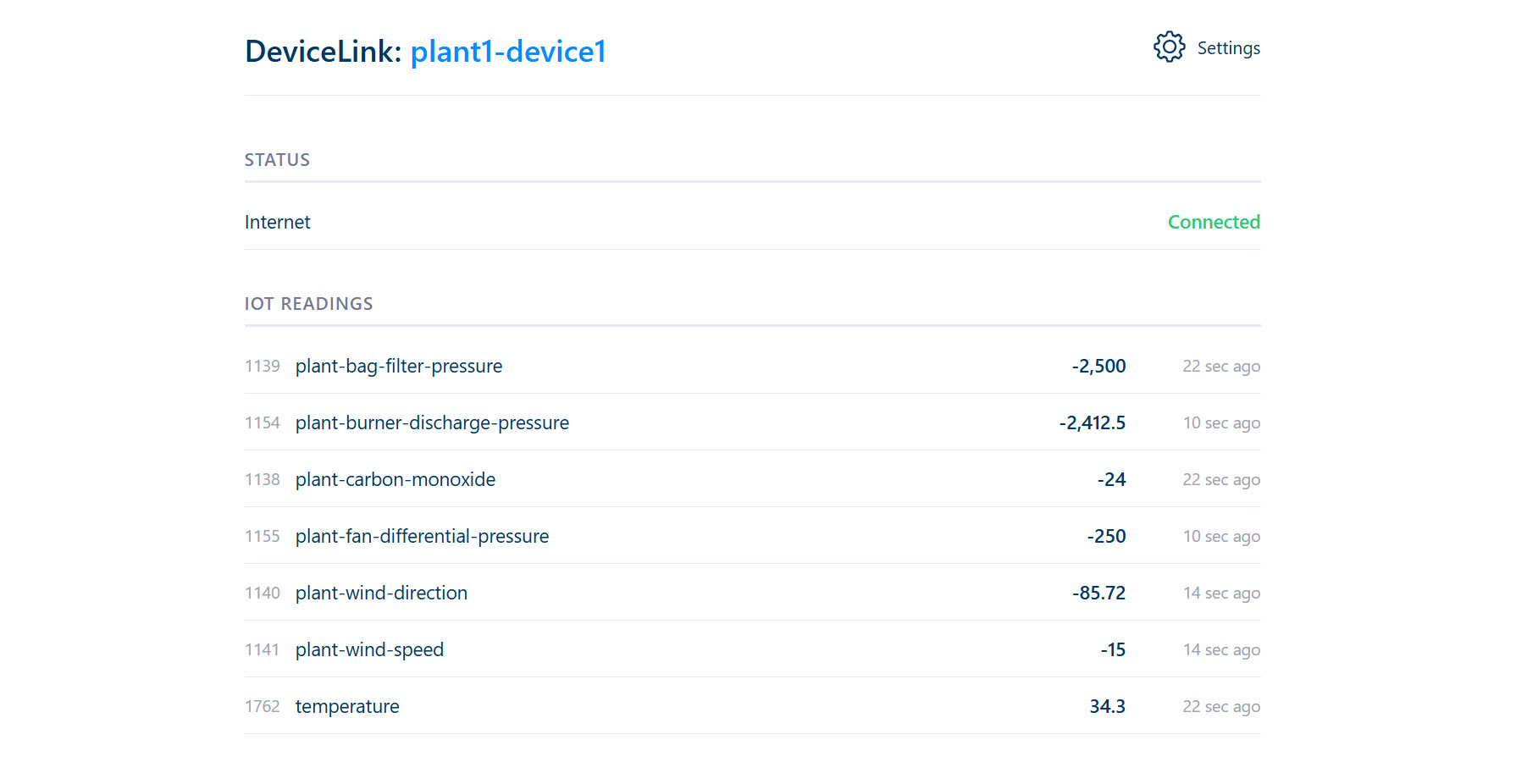Open Settings via the gear icon
Screen dimensions: 1538x784
click(1169, 47)
